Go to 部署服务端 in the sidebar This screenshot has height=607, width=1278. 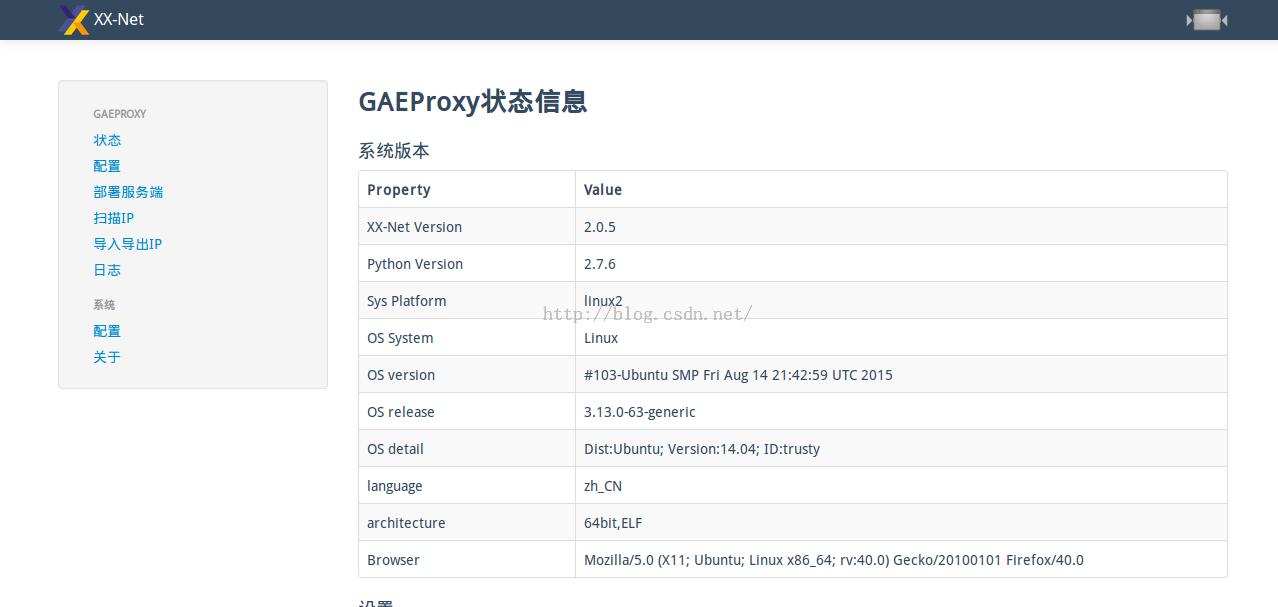coord(128,192)
